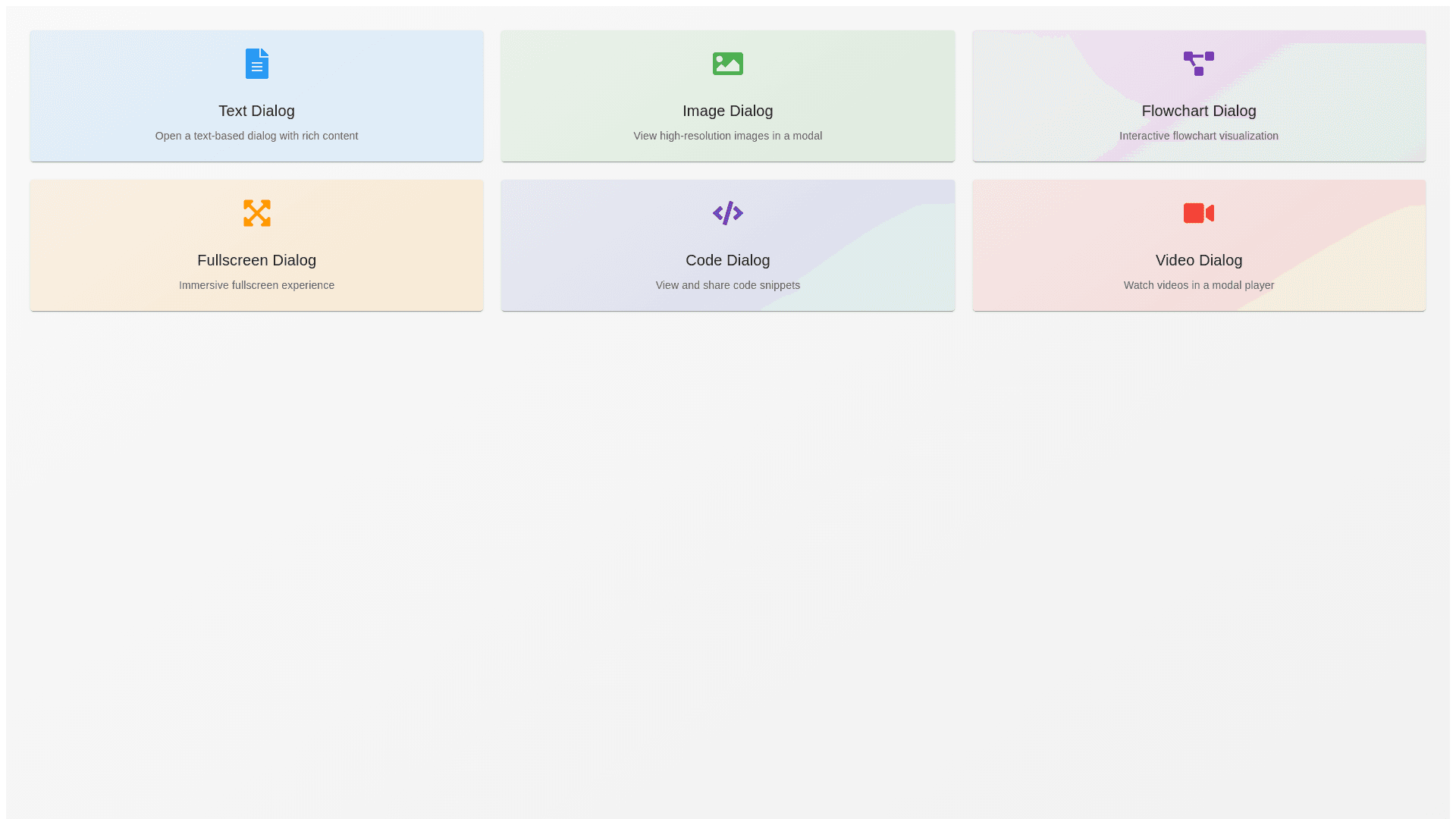Click the purple flowchart nodes icon
1456x819 pixels.
click(1198, 64)
